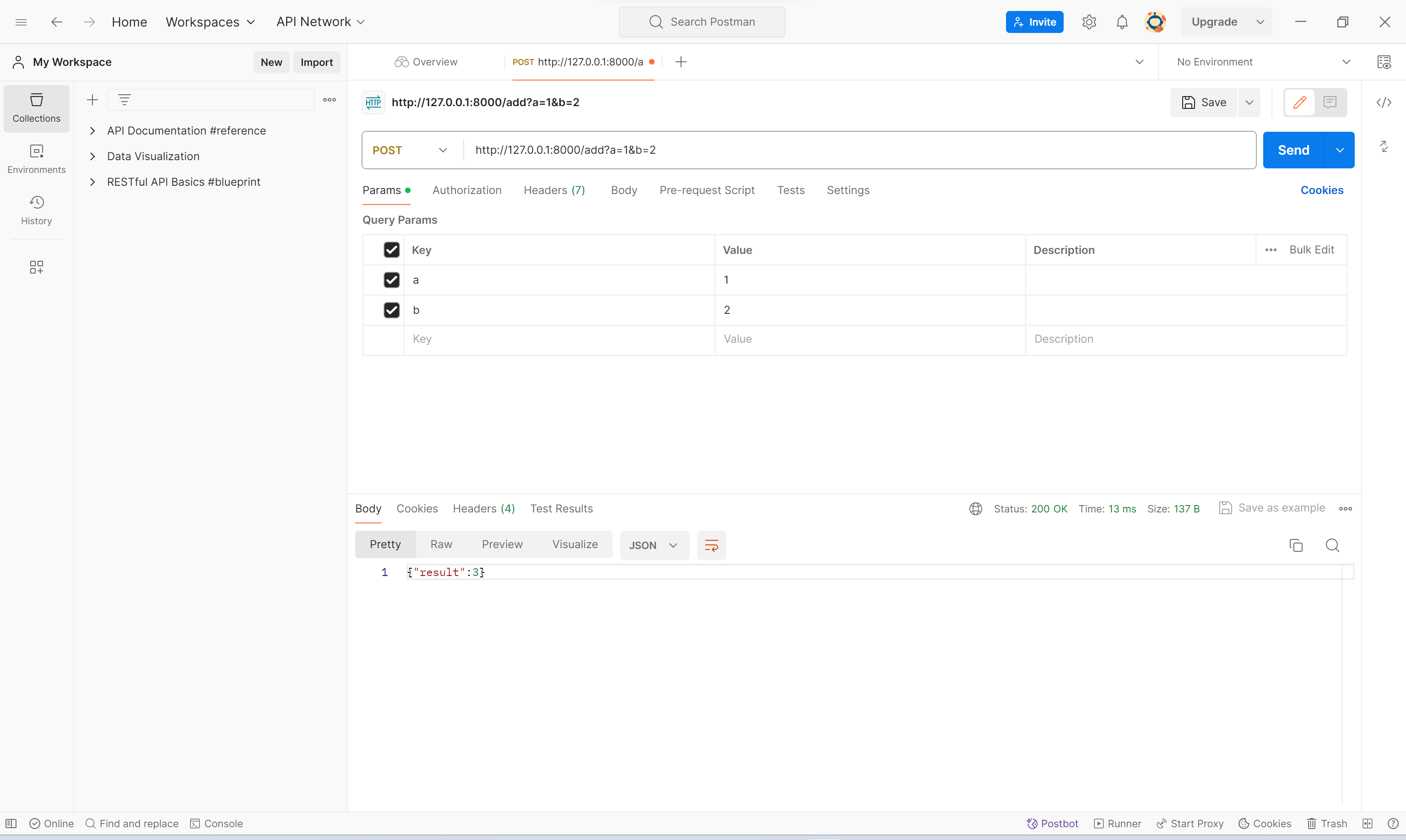Switch to the Body response tab
1406x840 pixels.
point(368,508)
